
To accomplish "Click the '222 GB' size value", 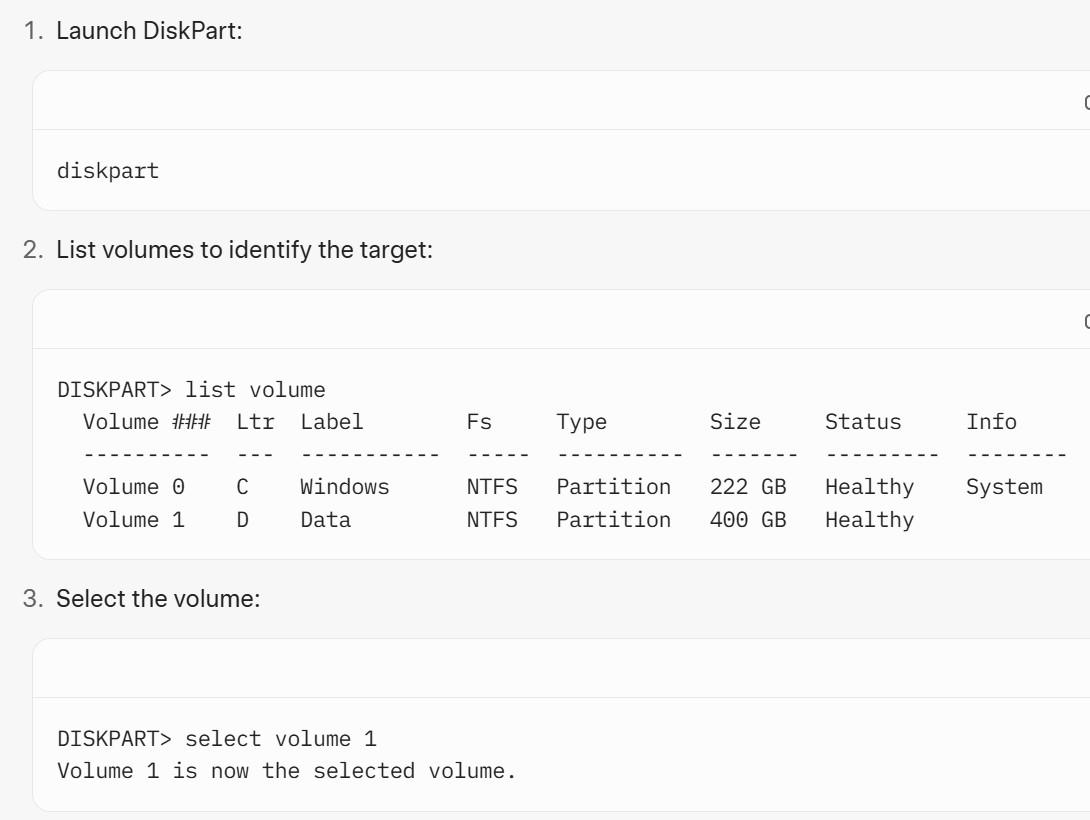I will [748, 486].
